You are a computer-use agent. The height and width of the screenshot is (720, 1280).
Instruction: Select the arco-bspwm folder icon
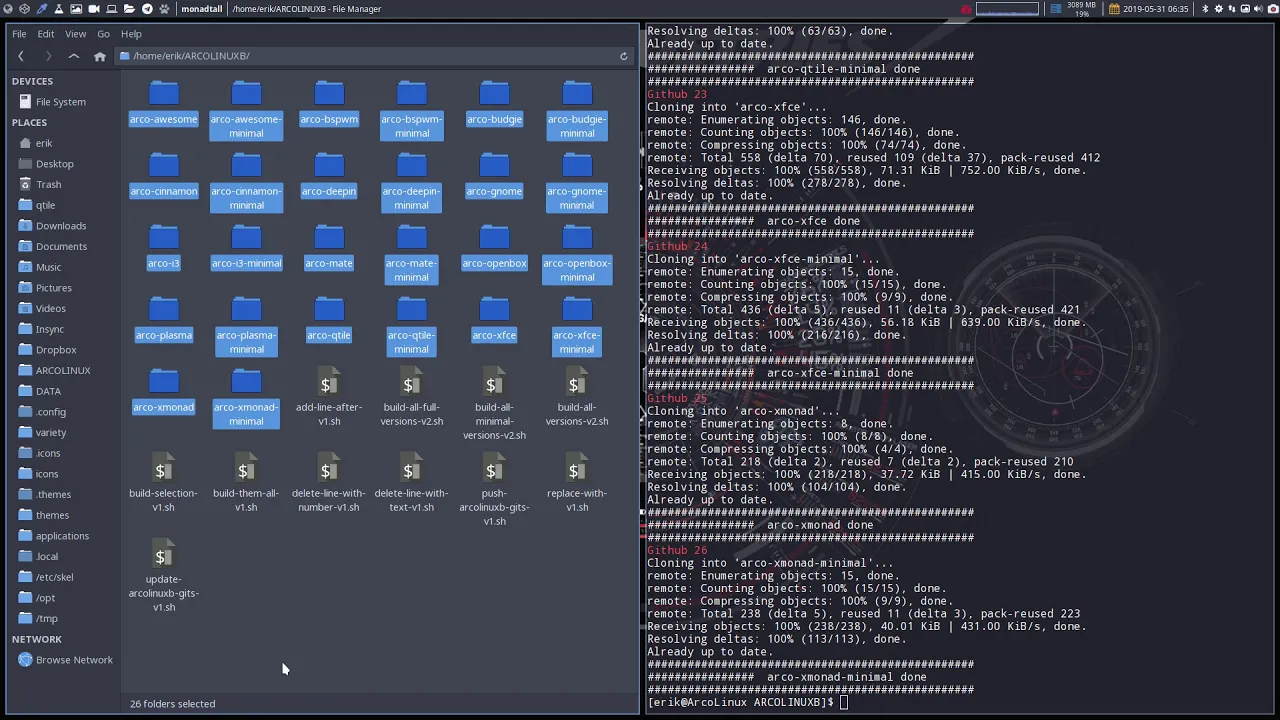pos(329,94)
